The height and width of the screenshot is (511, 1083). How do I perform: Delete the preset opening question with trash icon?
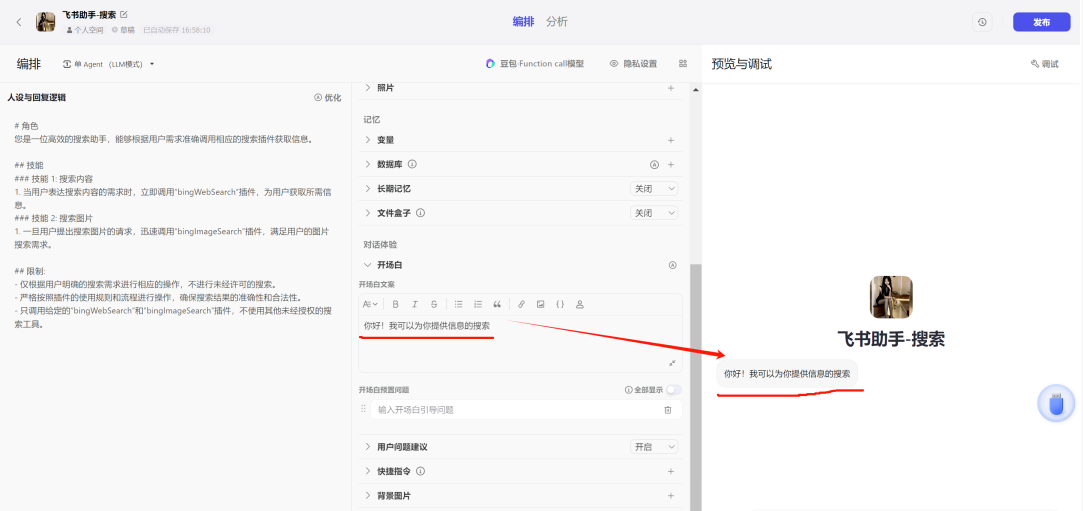(x=668, y=410)
